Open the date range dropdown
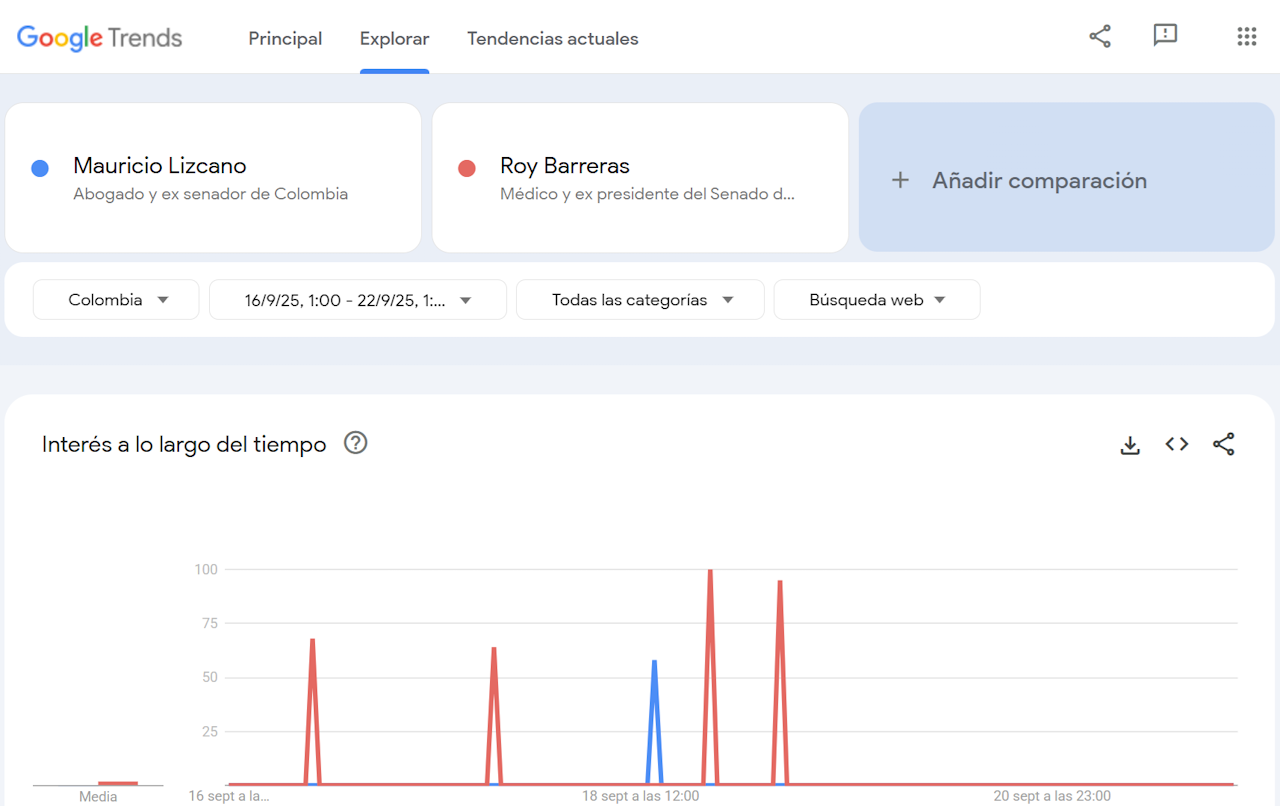Image resolution: width=1280 pixels, height=806 pixels. [357, 300]
